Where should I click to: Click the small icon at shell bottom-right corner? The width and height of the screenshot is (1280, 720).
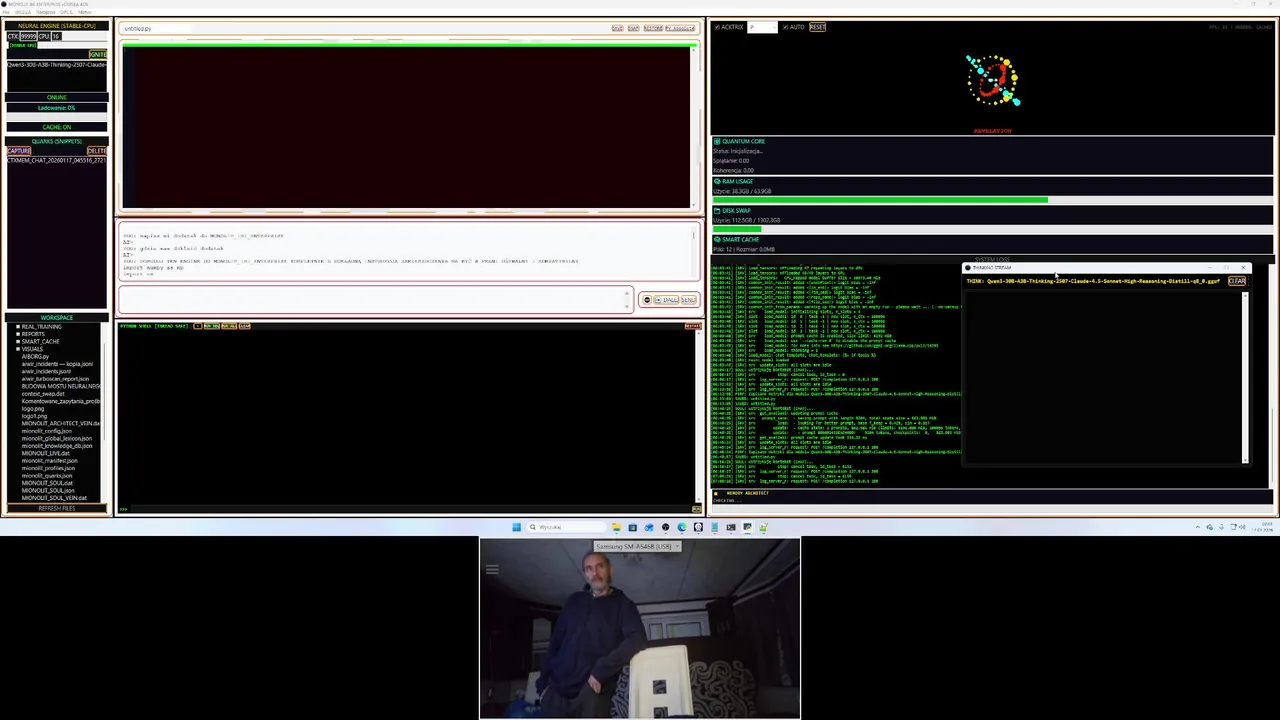(x=697, y=509)
